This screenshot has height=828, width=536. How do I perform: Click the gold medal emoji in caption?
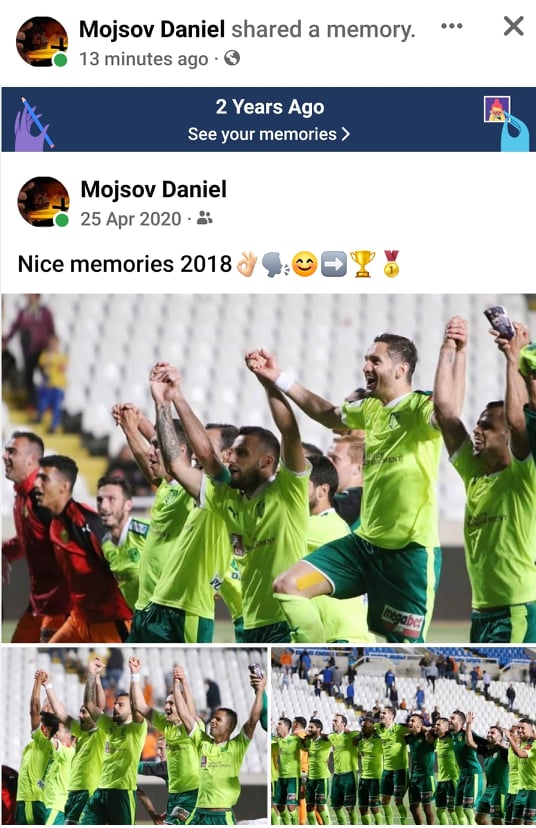[x=391, y=264]
